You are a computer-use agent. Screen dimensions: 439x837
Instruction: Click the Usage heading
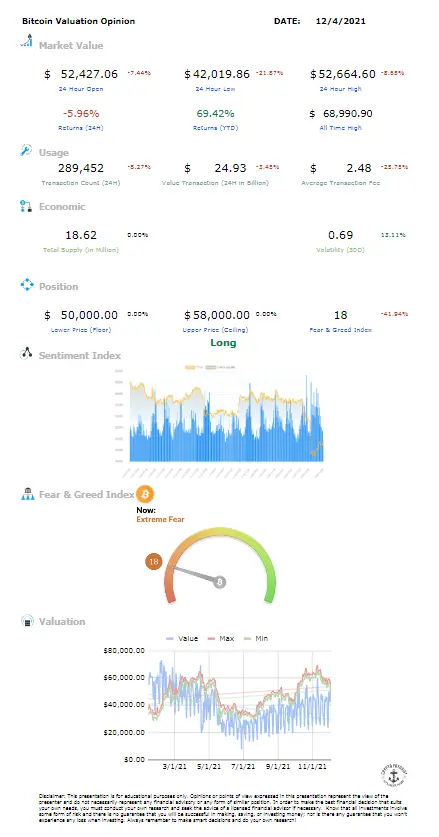click(53, 153)
